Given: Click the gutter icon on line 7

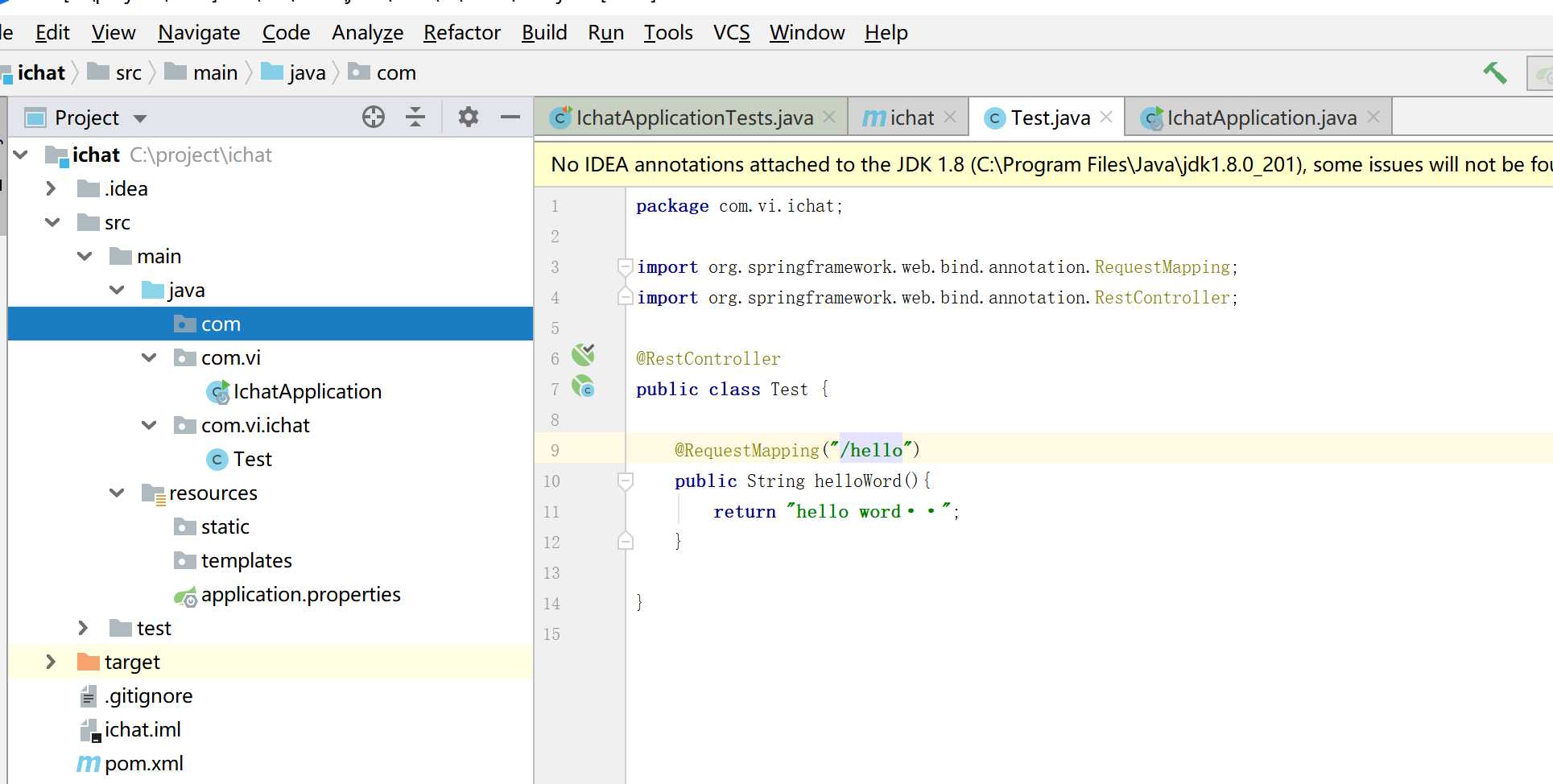Looking at the screenshot, I should 583,386.
